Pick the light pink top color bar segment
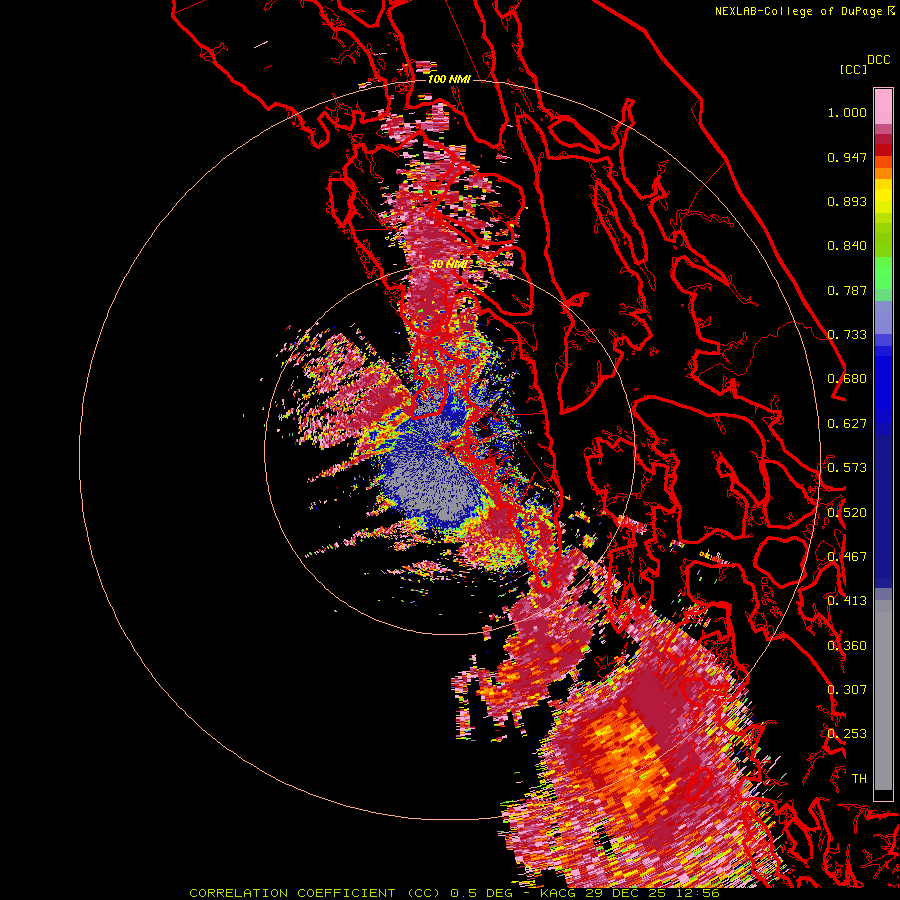The width and height of the screenshot is (900, 900). point(883,106)
